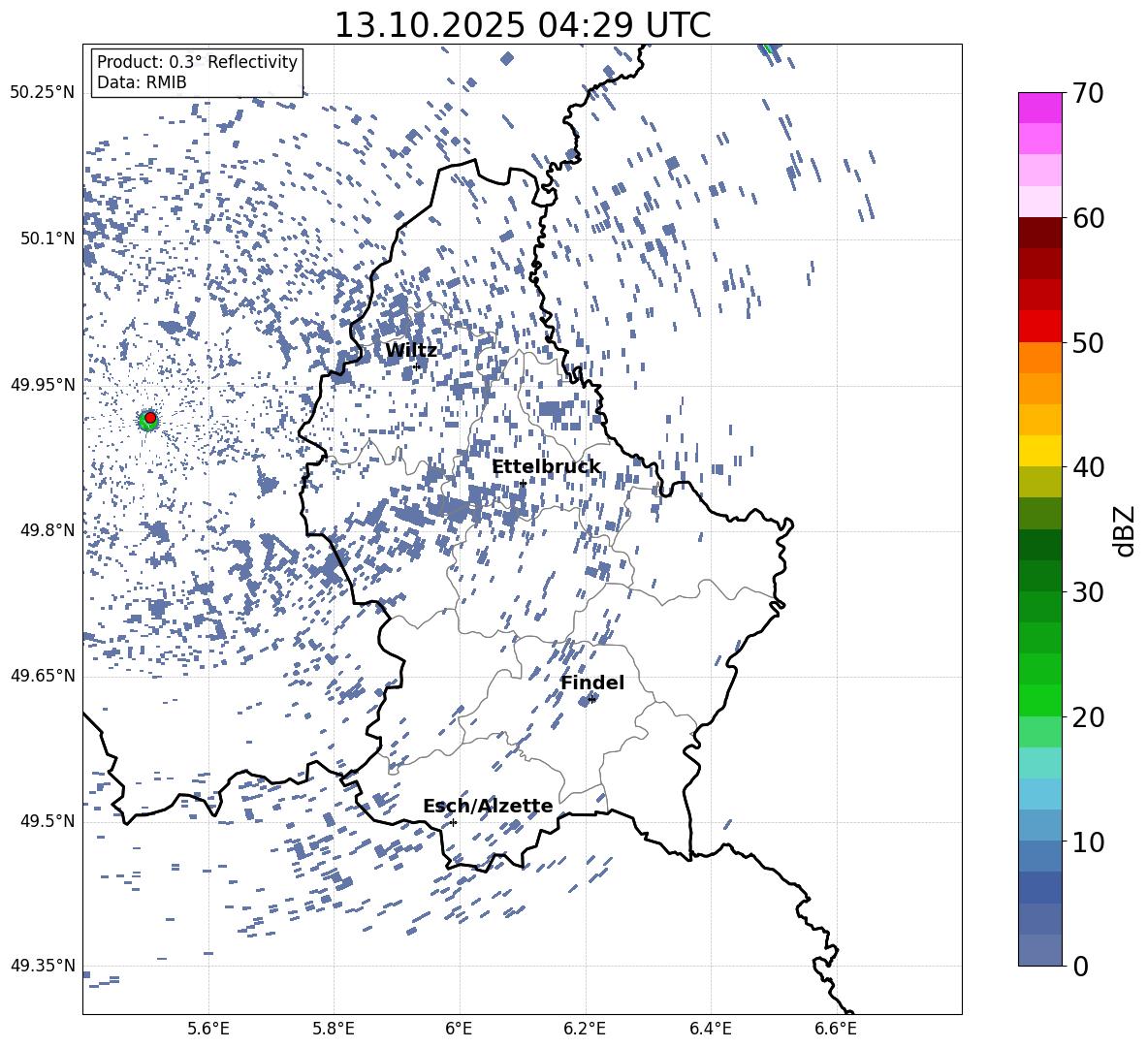Click the 10 tick on the colorbar
Screen dimensions: 1148x1048
tap(1087, 842)
